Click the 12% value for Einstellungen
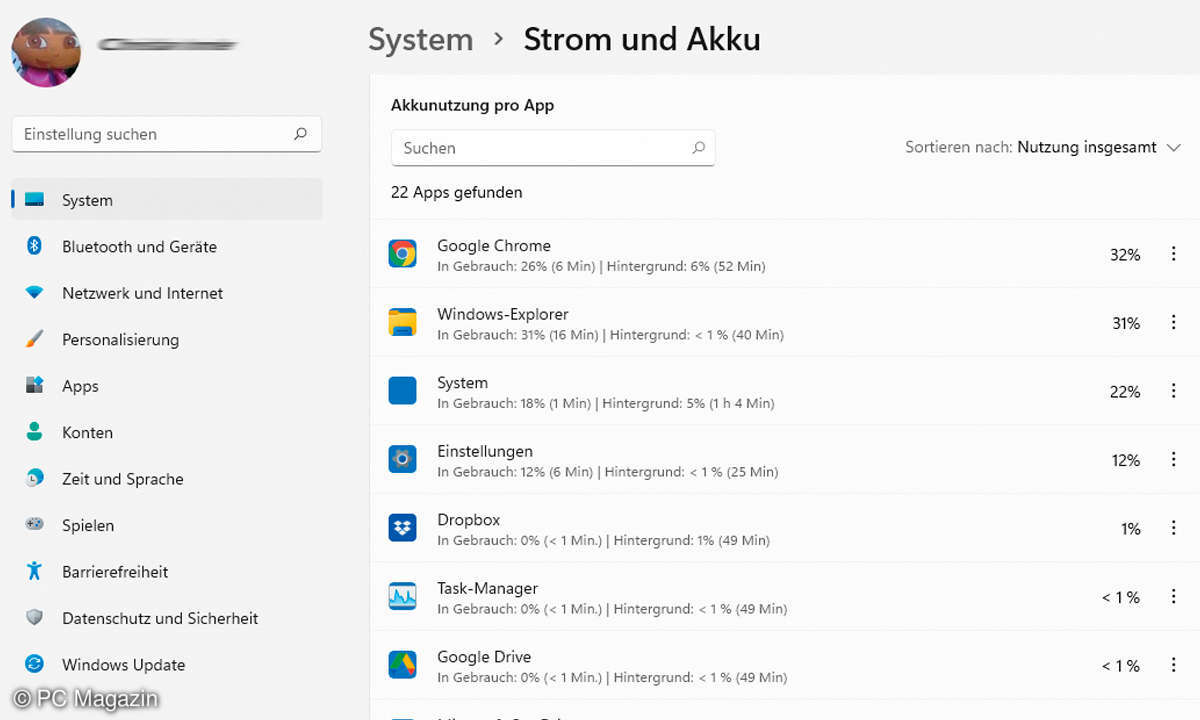This screenshot has height=720, width=1200. pos(1126,460)
